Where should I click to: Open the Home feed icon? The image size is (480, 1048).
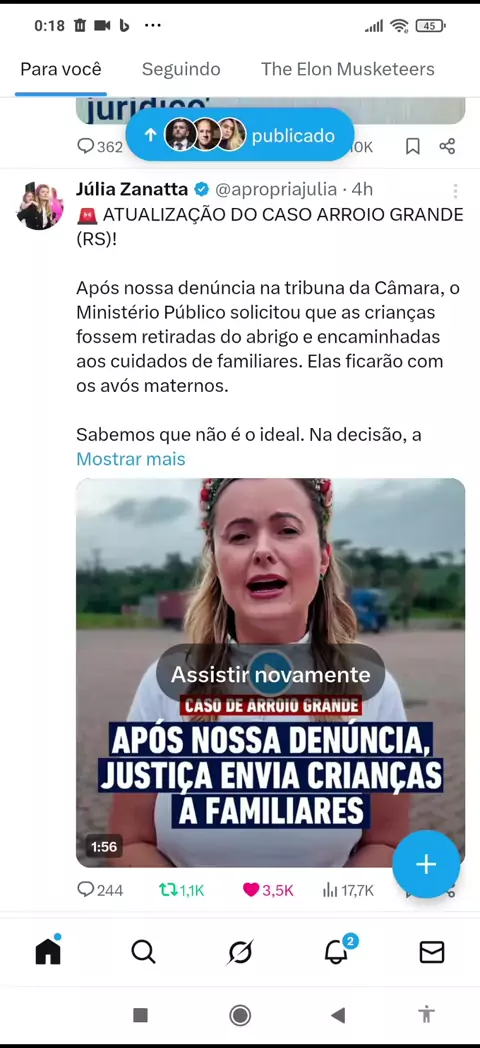48,950
